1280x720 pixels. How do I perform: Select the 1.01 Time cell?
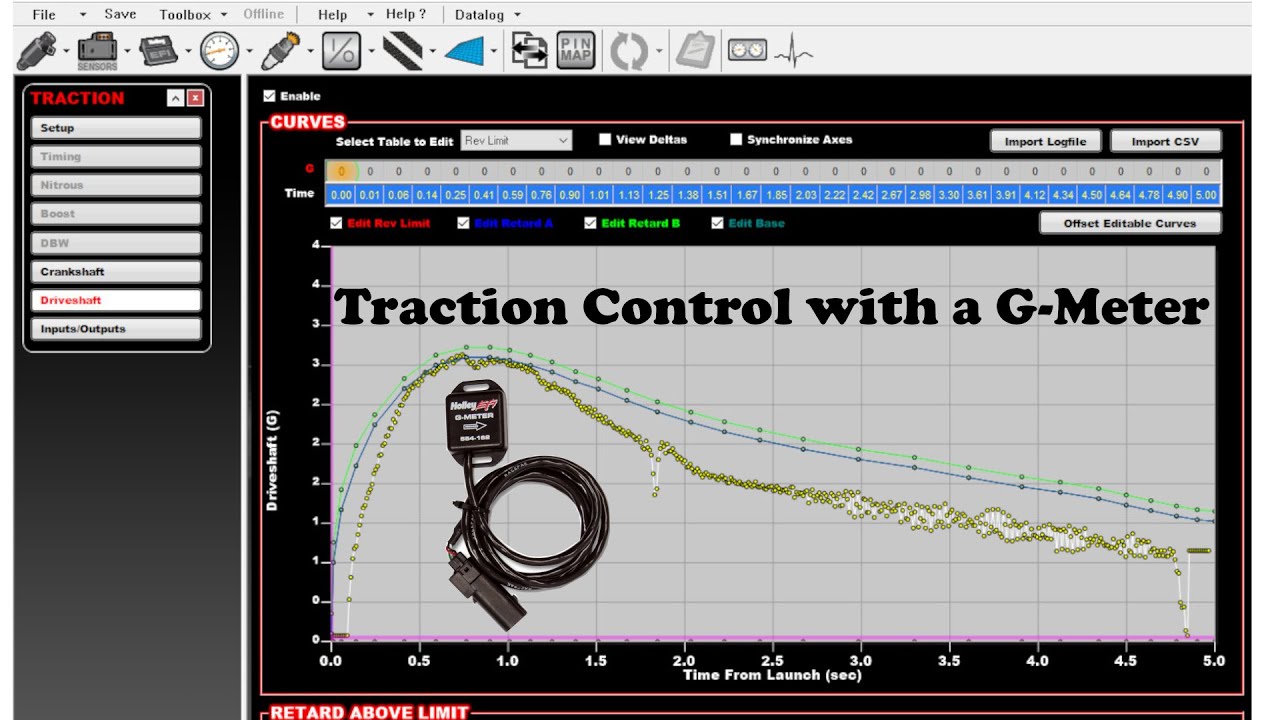599,194
